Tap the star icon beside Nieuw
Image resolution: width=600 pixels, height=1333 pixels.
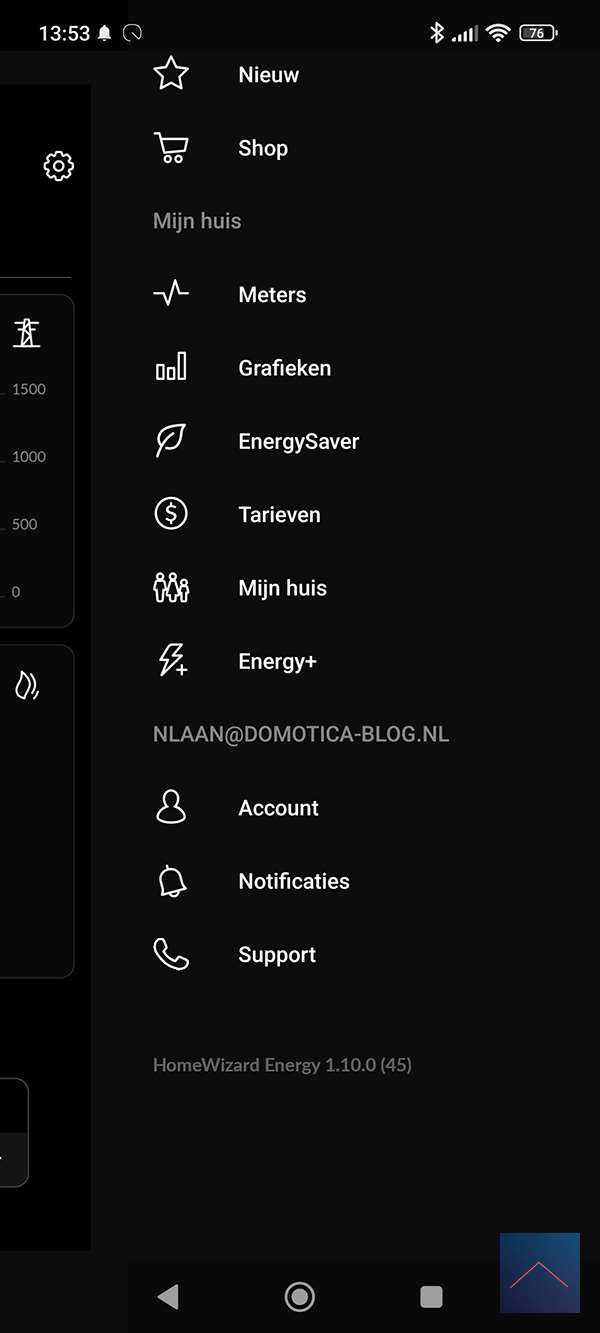point(171,74)
